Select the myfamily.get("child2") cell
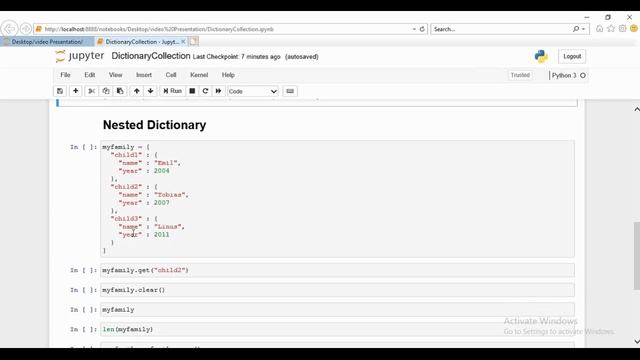The image size is (640, 360). (x=337, y=270)
